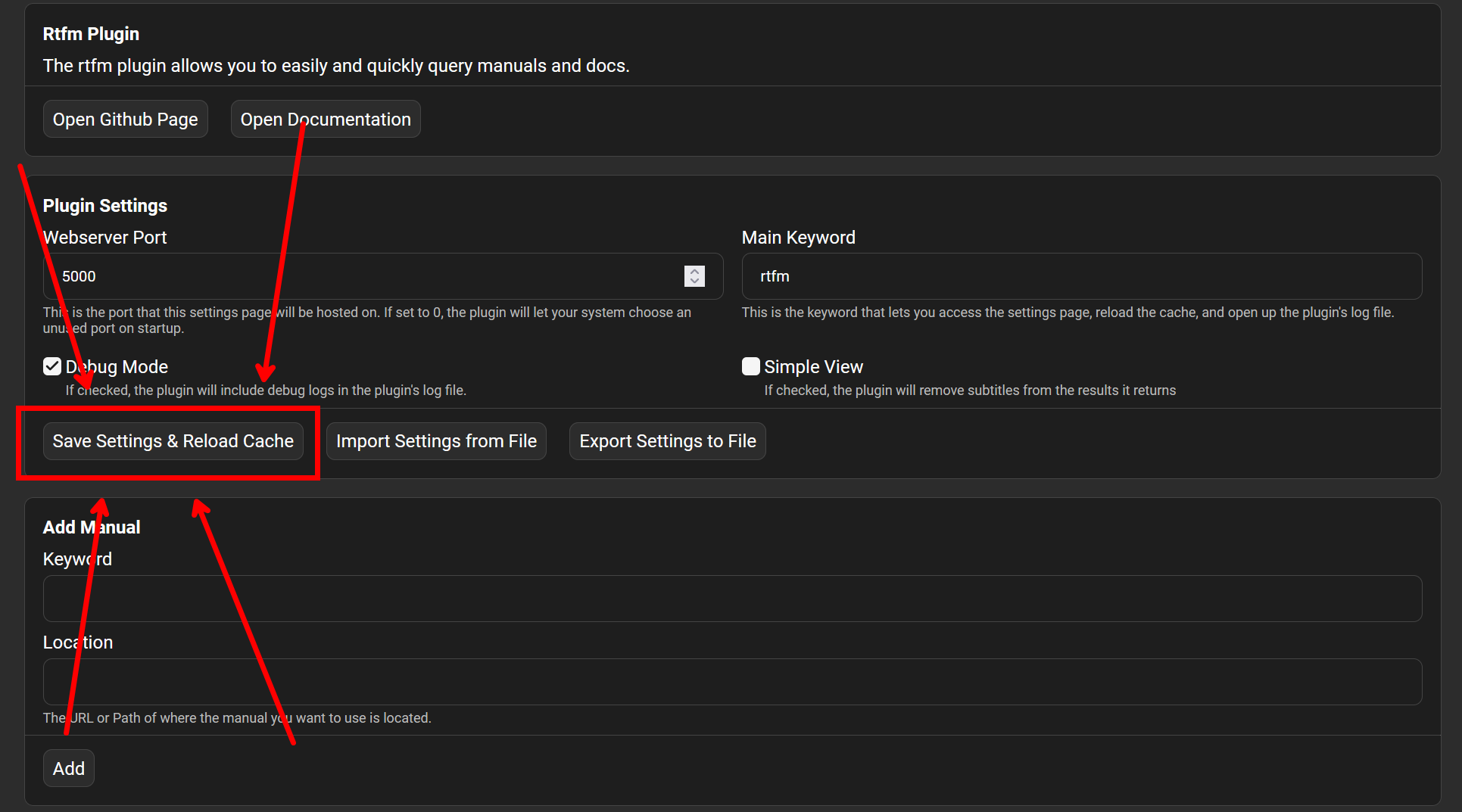Enable the Simple View checkbox

click(x=750, y=366)
